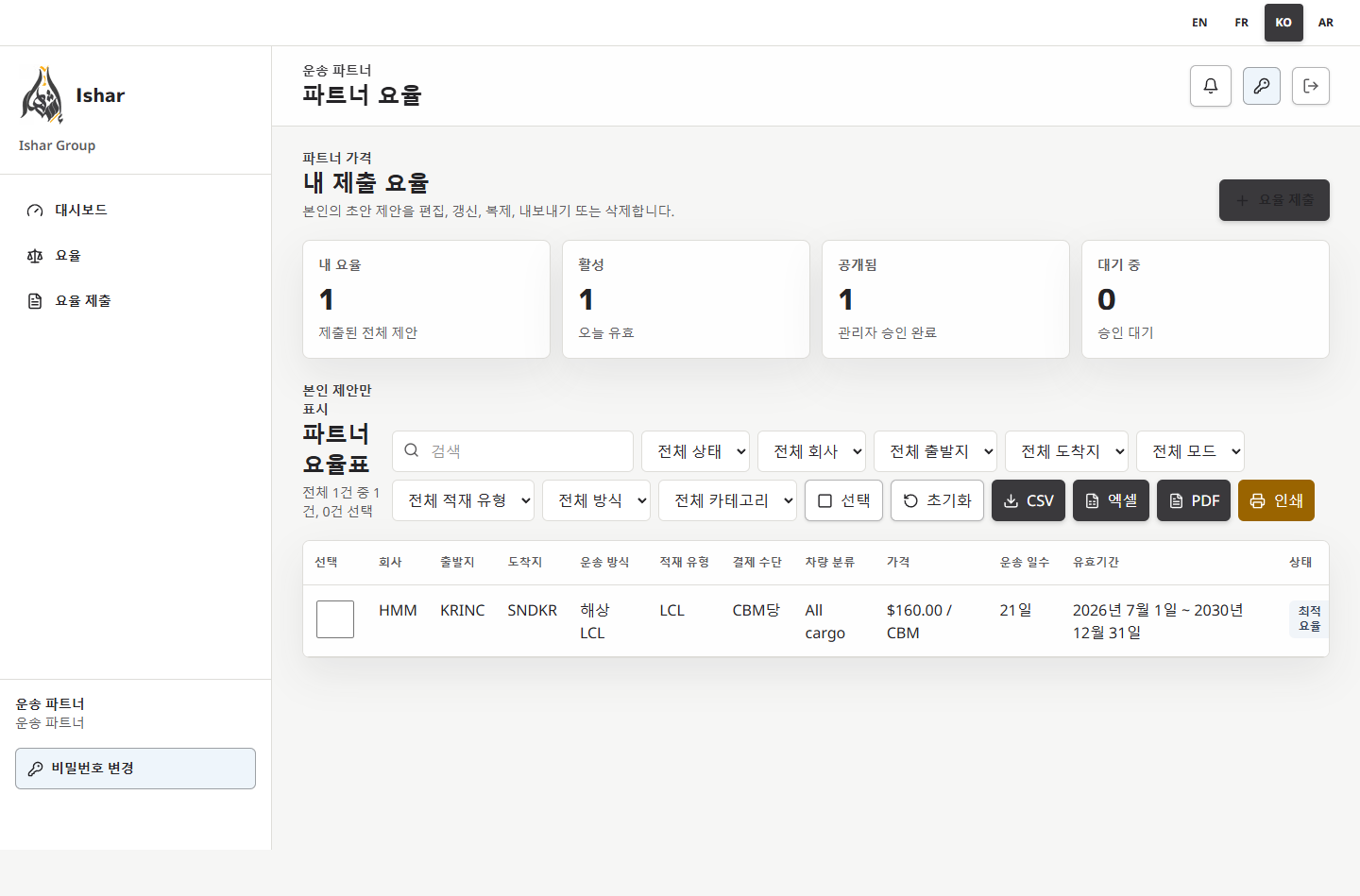1360x896 pixels.
Task: Click the logout arrow icon
Action: pyautogui.click(x=1311, y=86)
